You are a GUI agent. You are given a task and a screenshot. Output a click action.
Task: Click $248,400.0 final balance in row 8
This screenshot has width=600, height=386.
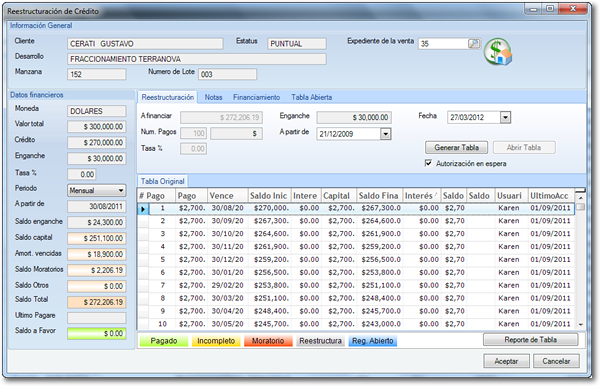tap(381, 298)
